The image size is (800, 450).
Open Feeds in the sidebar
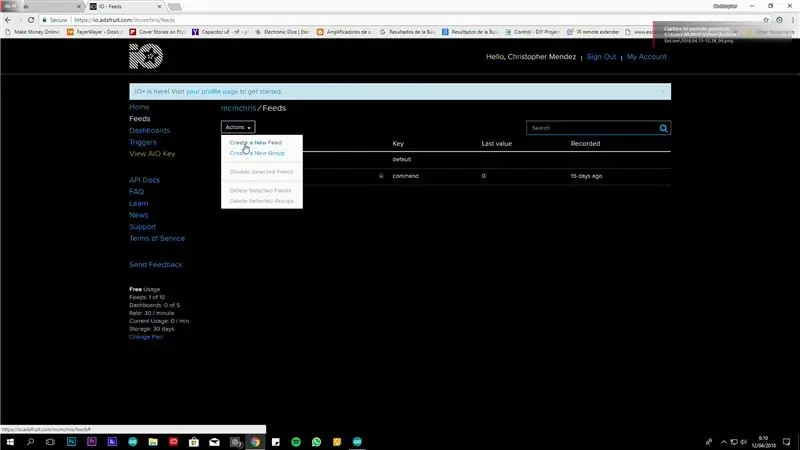coord(140,119)
